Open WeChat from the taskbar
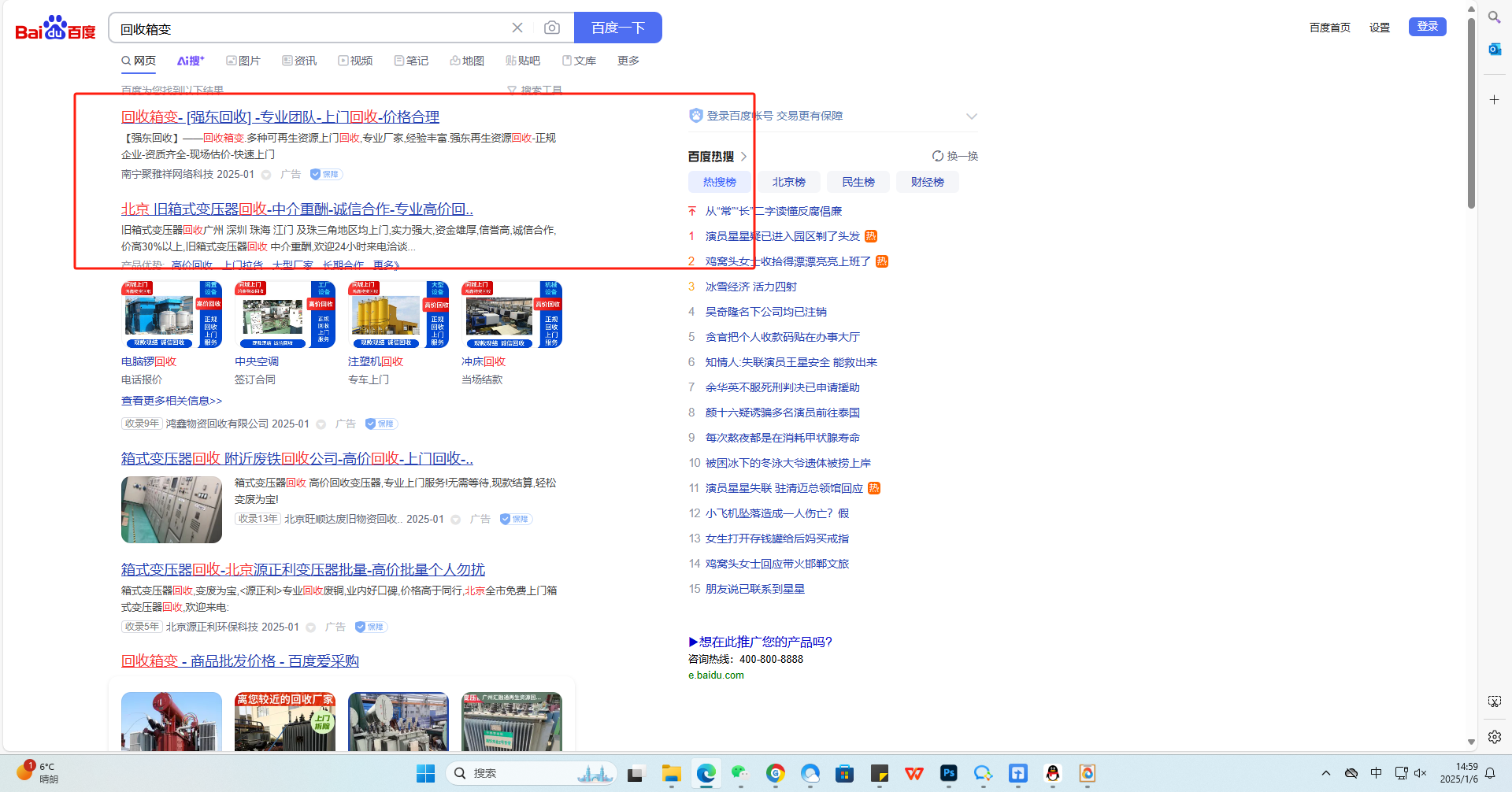Screen dimensions: 1512x792 [739, 773]
